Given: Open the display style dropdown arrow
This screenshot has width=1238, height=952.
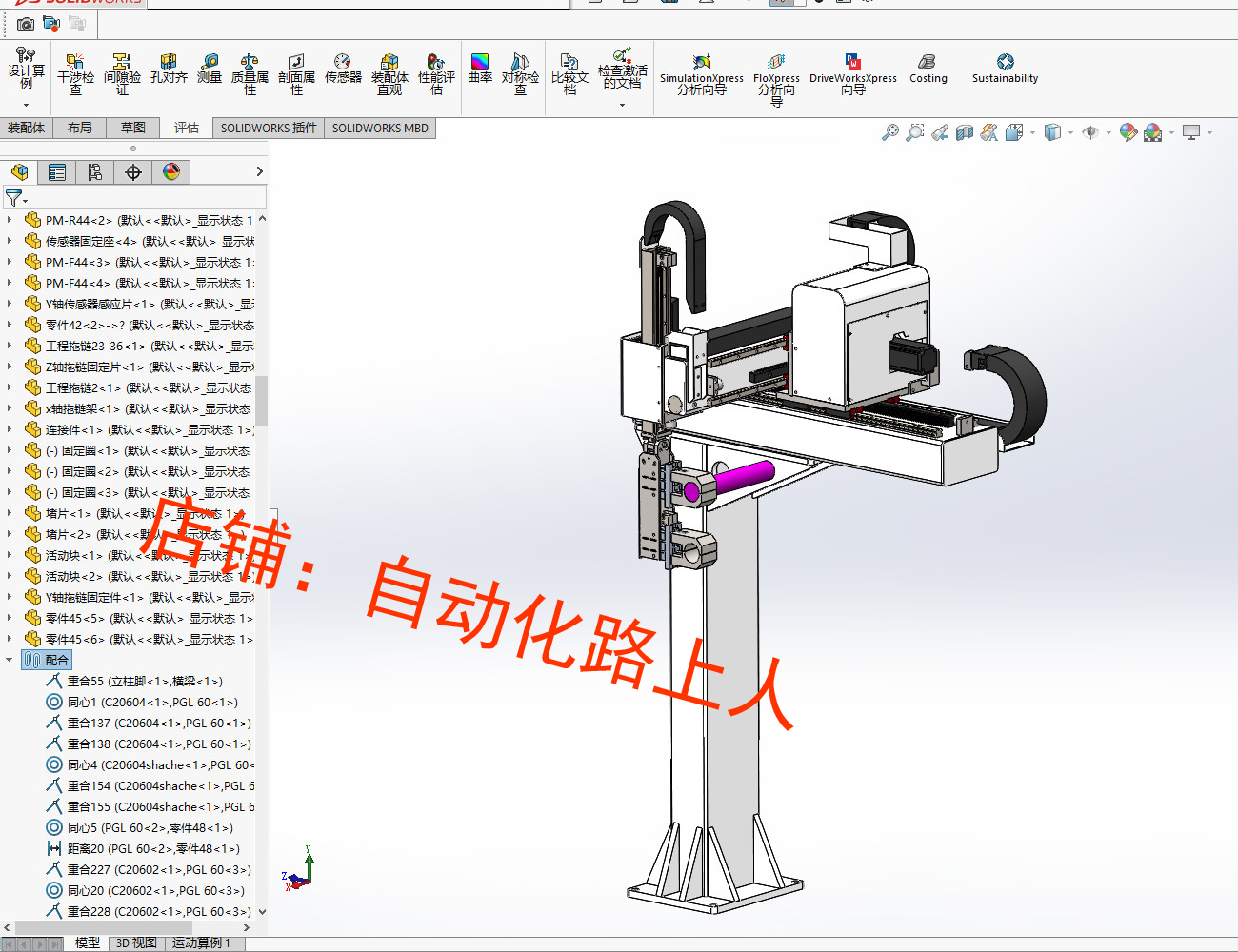Looking at the screenshot, I should tap(1069, 132).
